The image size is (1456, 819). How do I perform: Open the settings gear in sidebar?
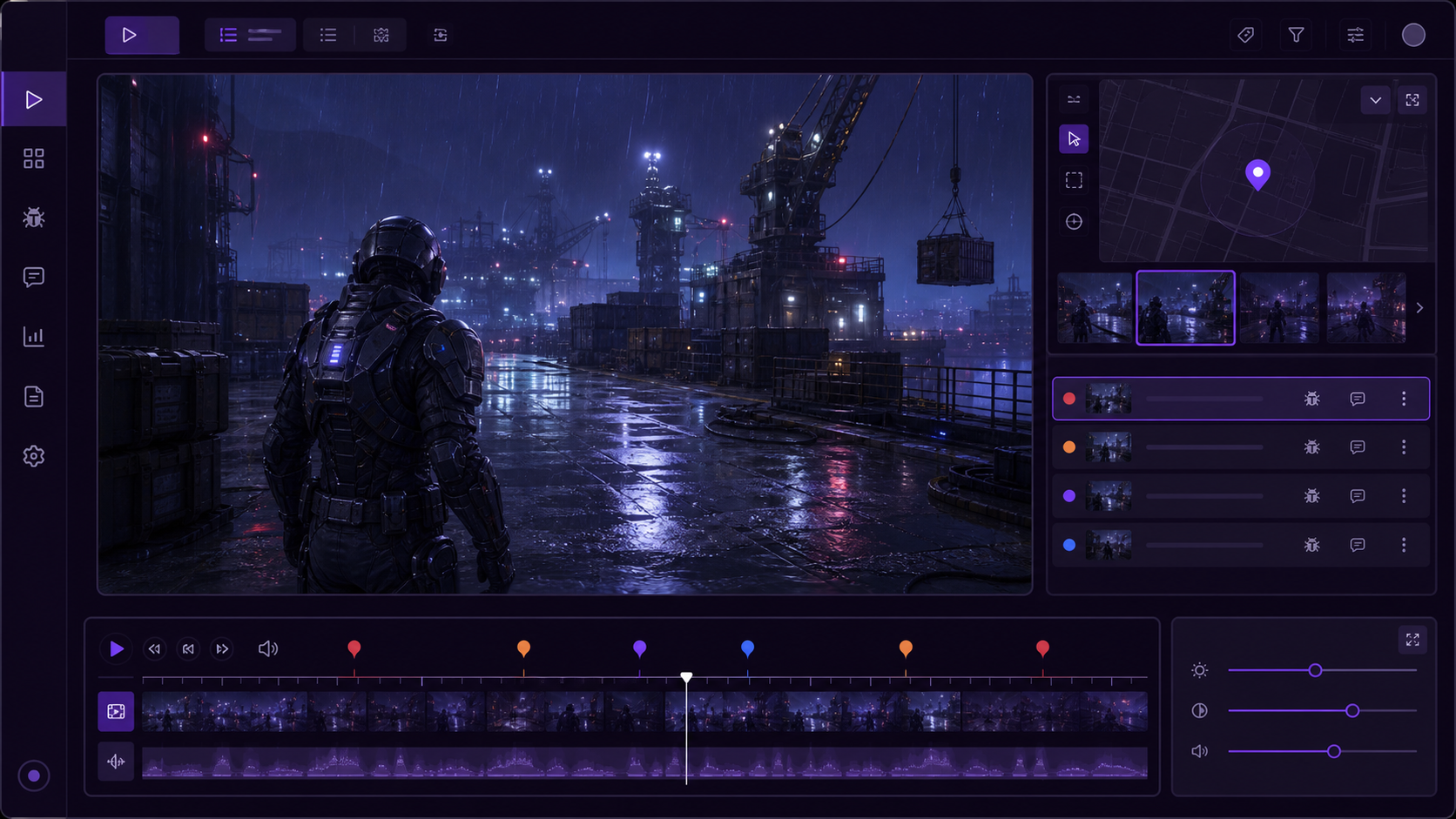pos(34,456)
